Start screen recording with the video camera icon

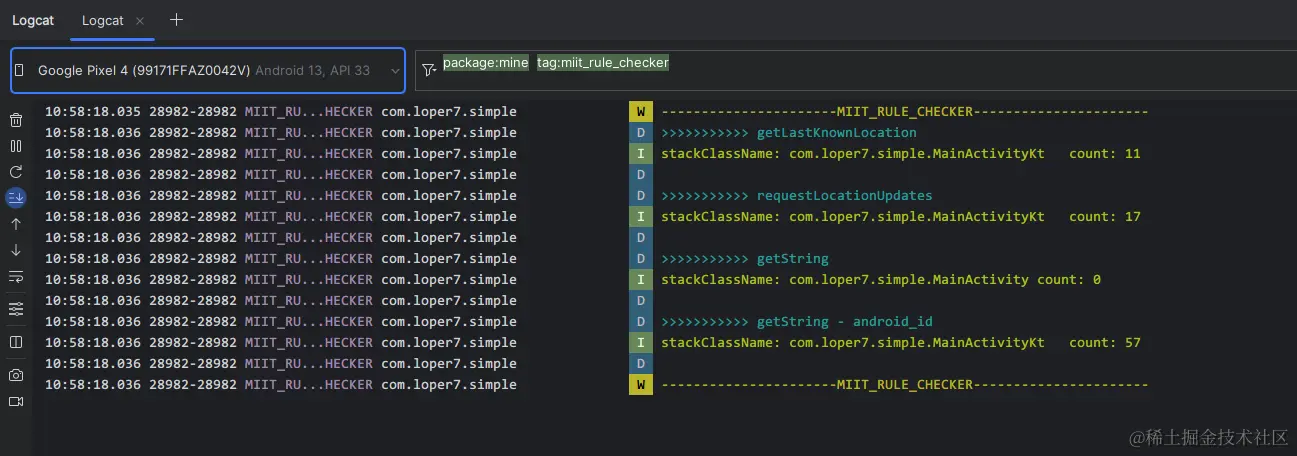[16, 401]
